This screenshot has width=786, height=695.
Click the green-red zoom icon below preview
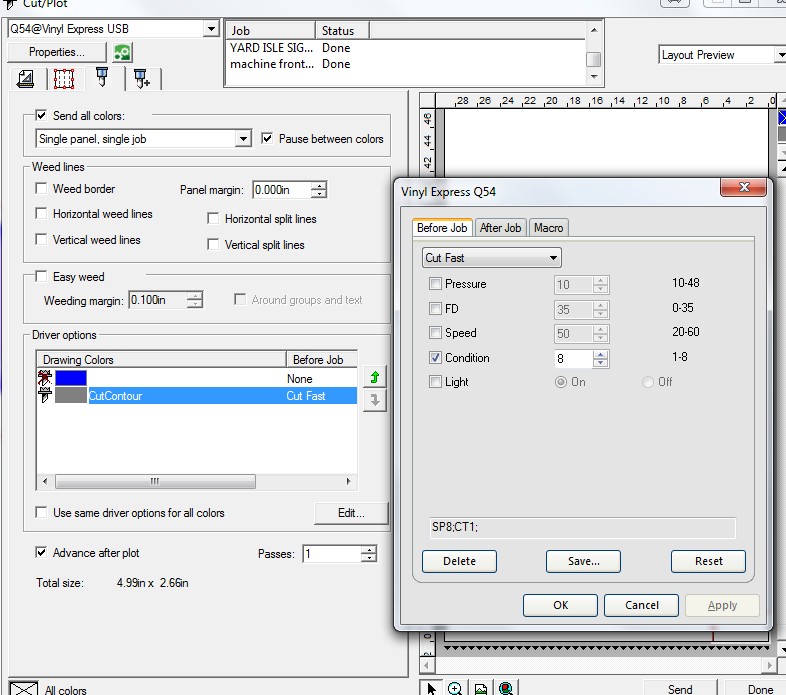tap(506, 688)
